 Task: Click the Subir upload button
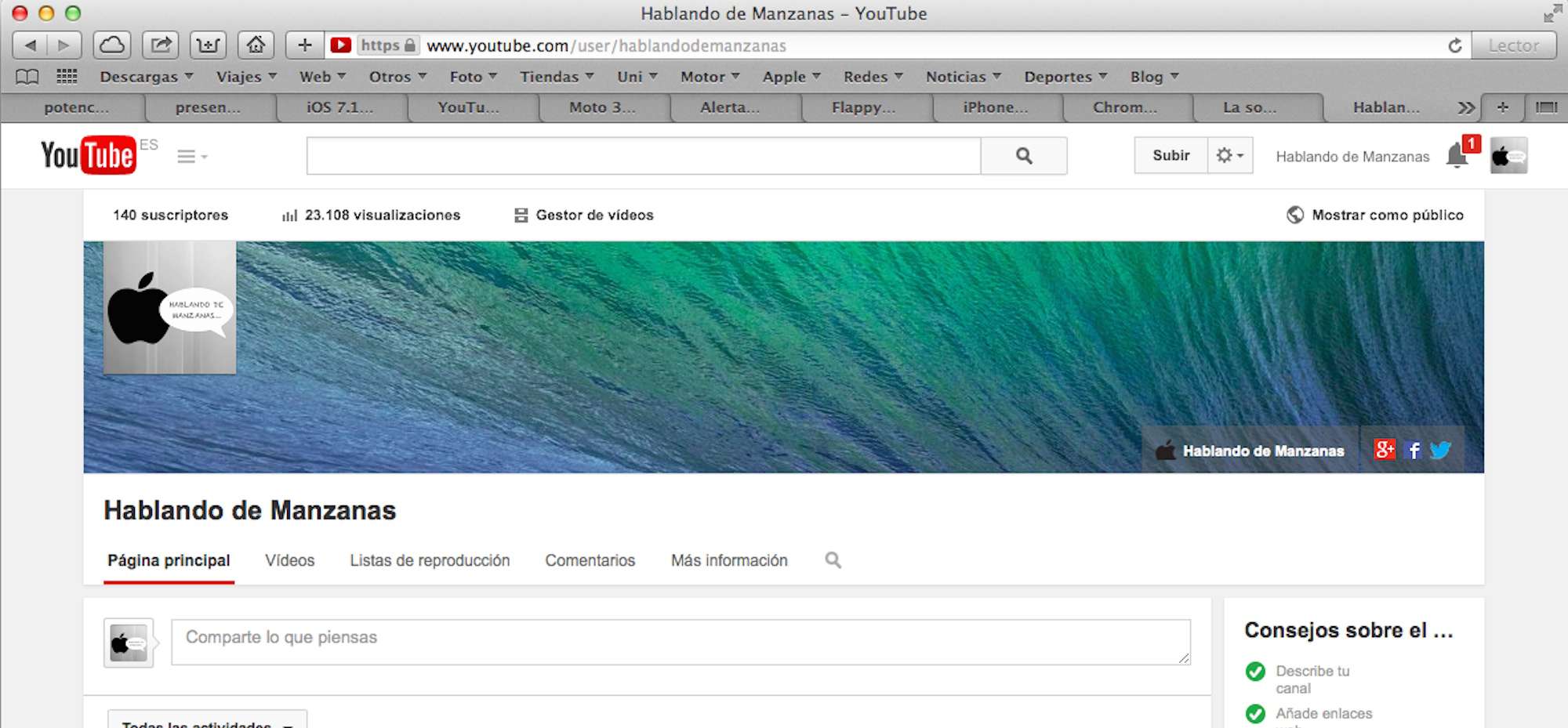(1171, 155)
